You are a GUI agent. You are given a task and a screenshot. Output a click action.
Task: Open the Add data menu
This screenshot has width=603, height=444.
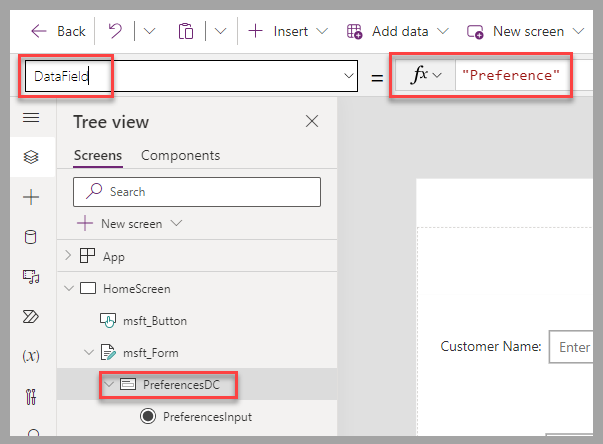click(x=400, y=31)
